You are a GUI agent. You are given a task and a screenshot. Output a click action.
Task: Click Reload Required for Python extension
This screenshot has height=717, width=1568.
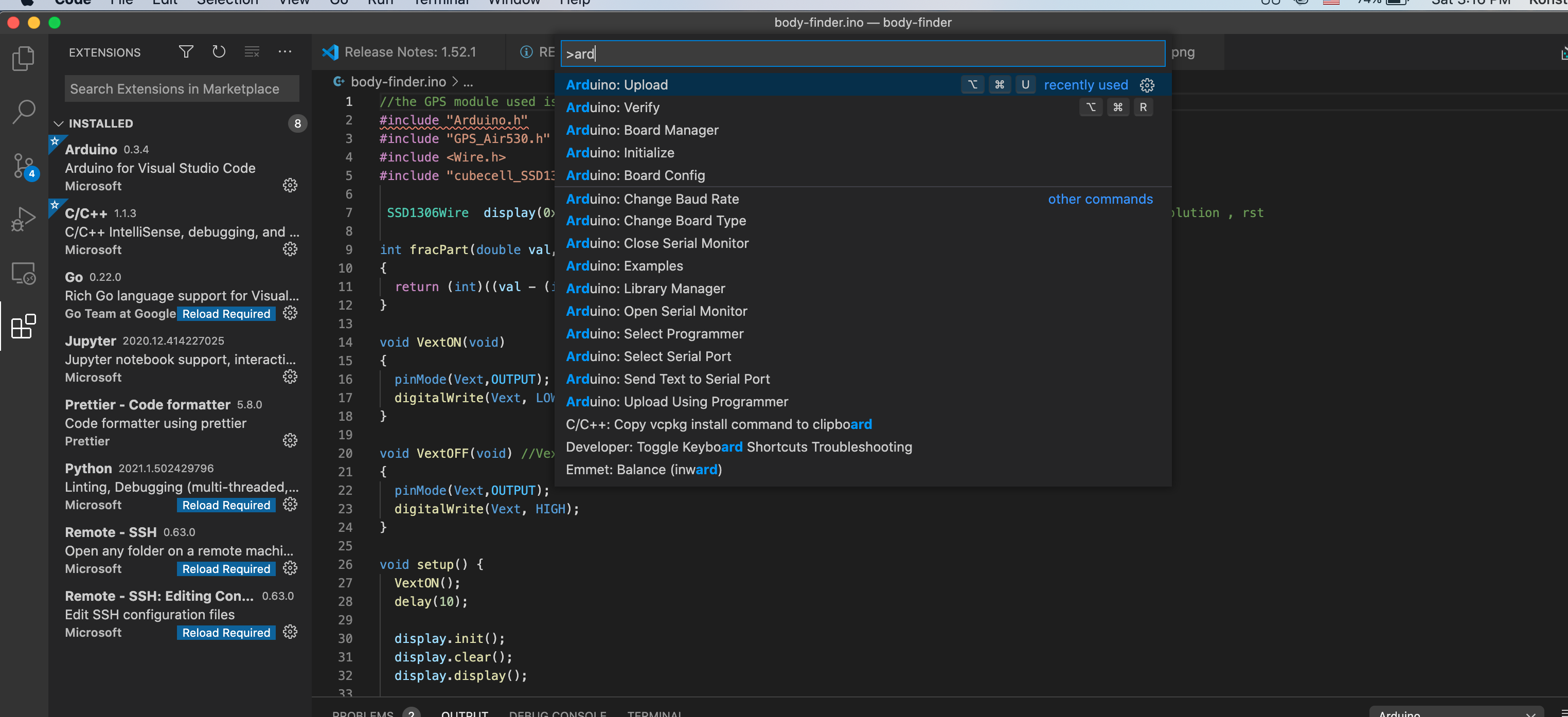(x=226, y=505)
